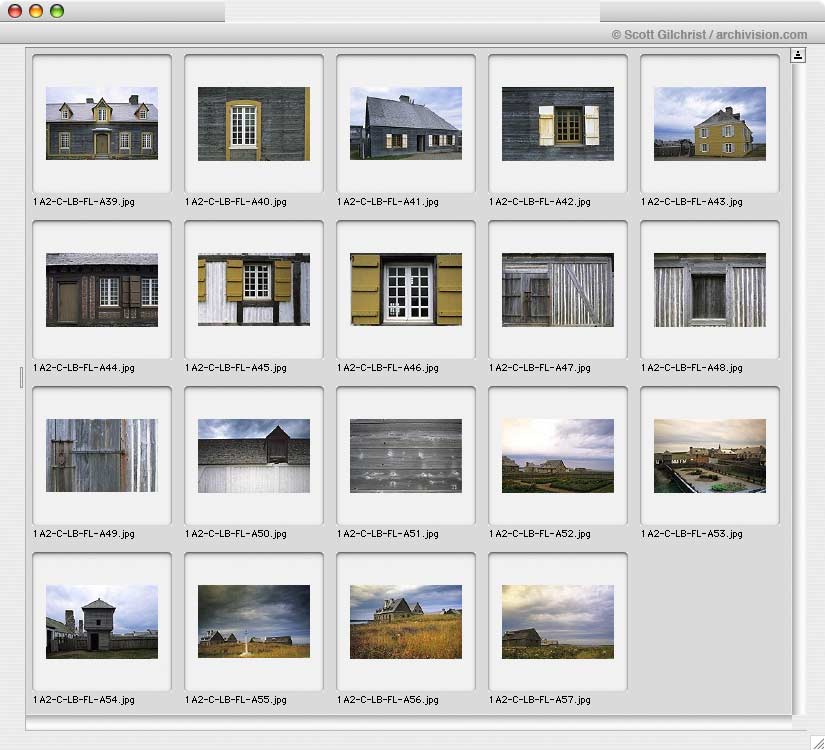Click the filename 1A2-C-LB-FL-A45.jpg label
825x750 pixels.
[x=236, y=368]
